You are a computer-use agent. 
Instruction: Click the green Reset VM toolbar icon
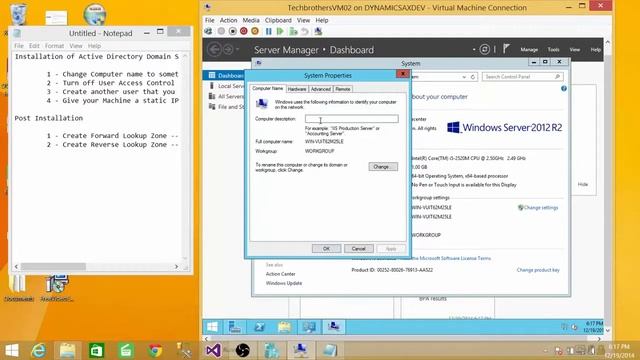pos(280,31)
